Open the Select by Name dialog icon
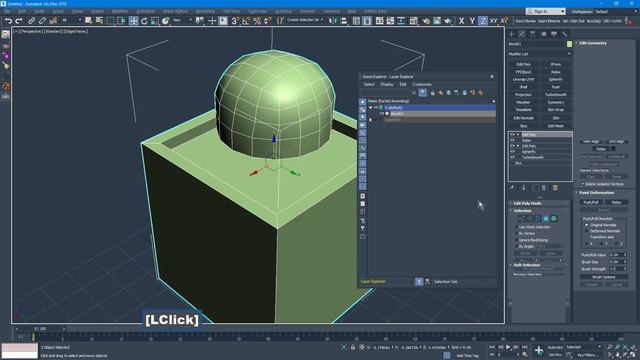This screenshot has height=360, width=640. click(x=99, y=20)
